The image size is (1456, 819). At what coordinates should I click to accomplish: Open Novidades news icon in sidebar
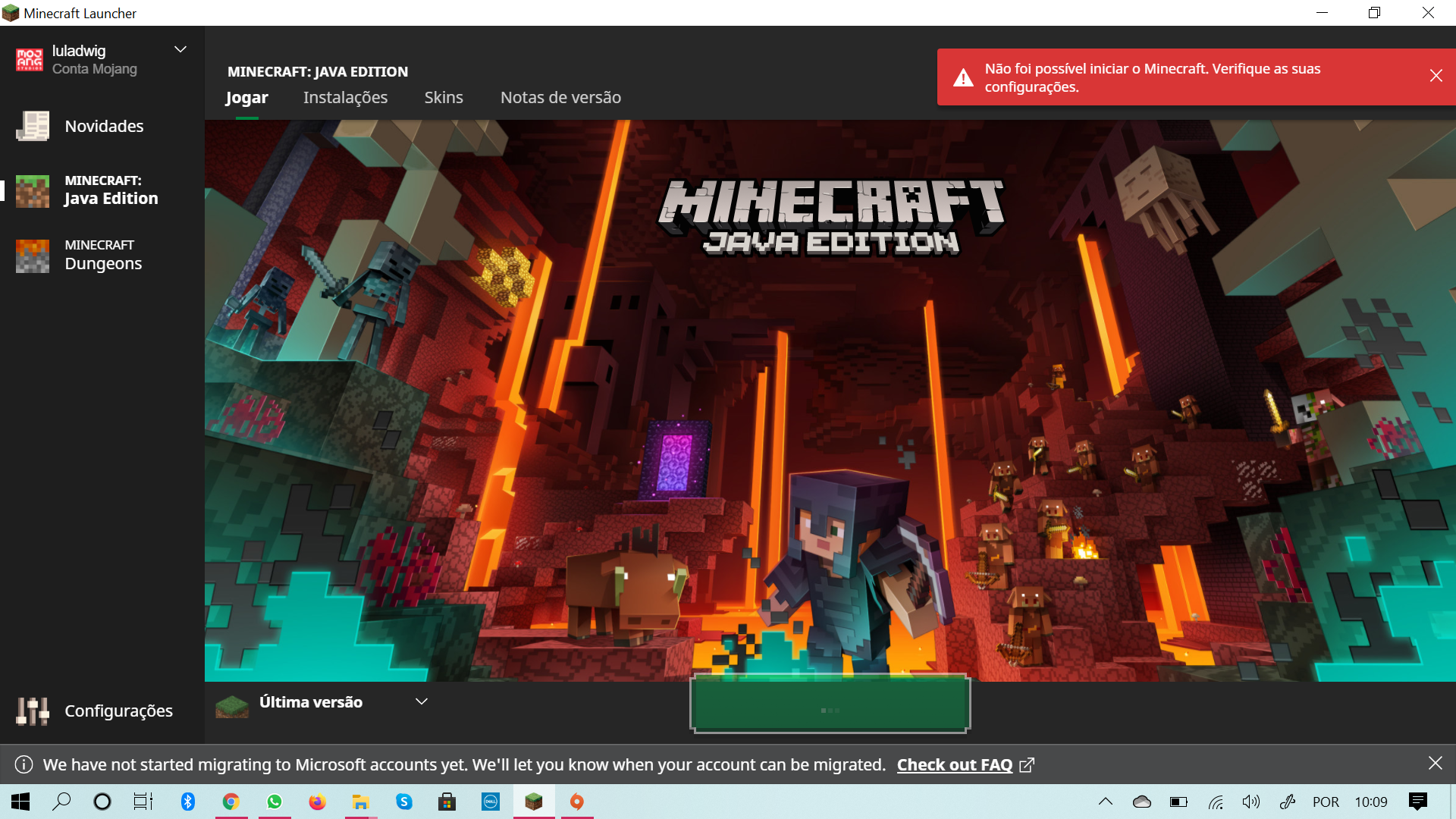point(33,126)
